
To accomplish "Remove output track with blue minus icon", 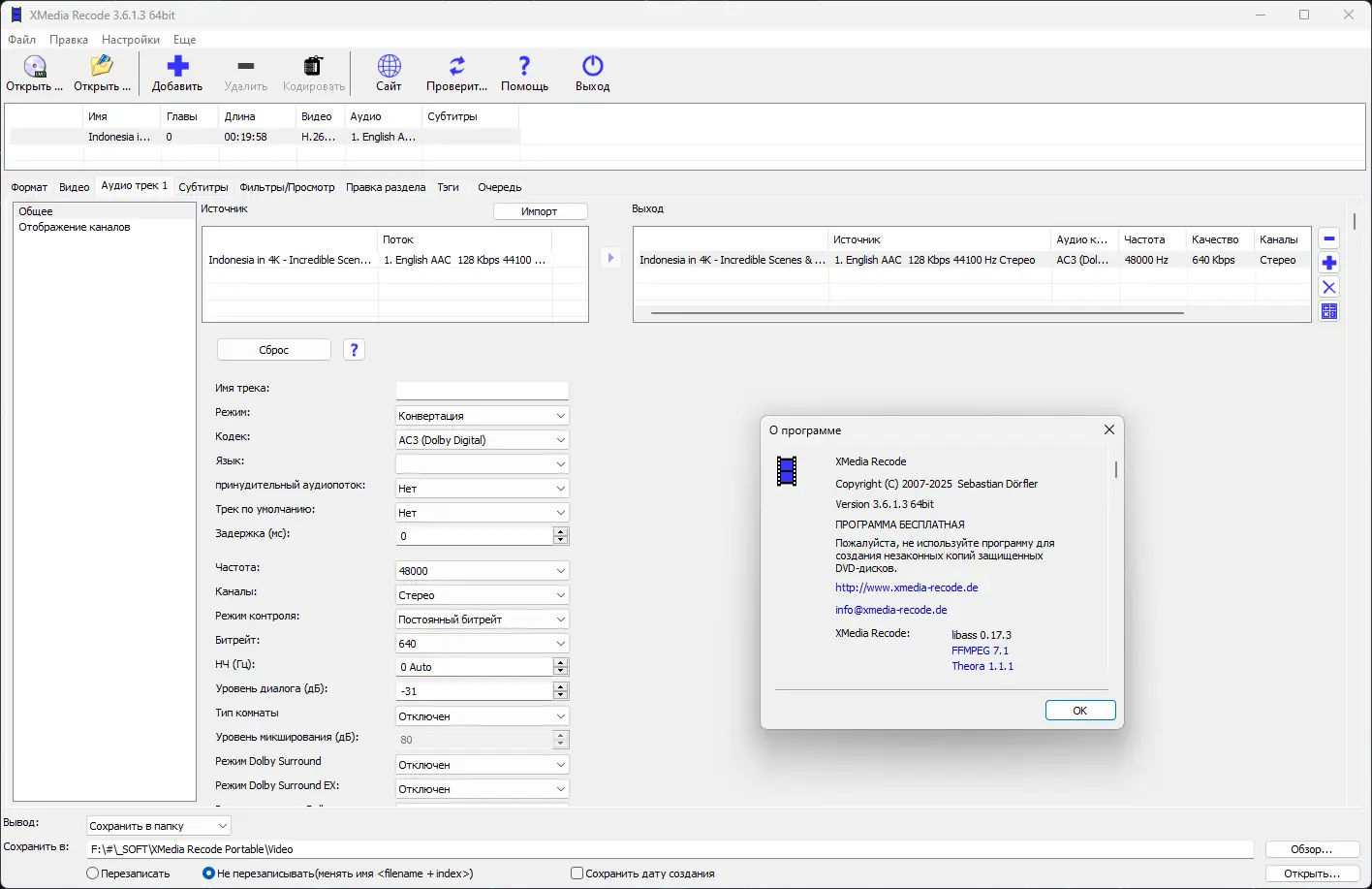I will coord(1329,238).
